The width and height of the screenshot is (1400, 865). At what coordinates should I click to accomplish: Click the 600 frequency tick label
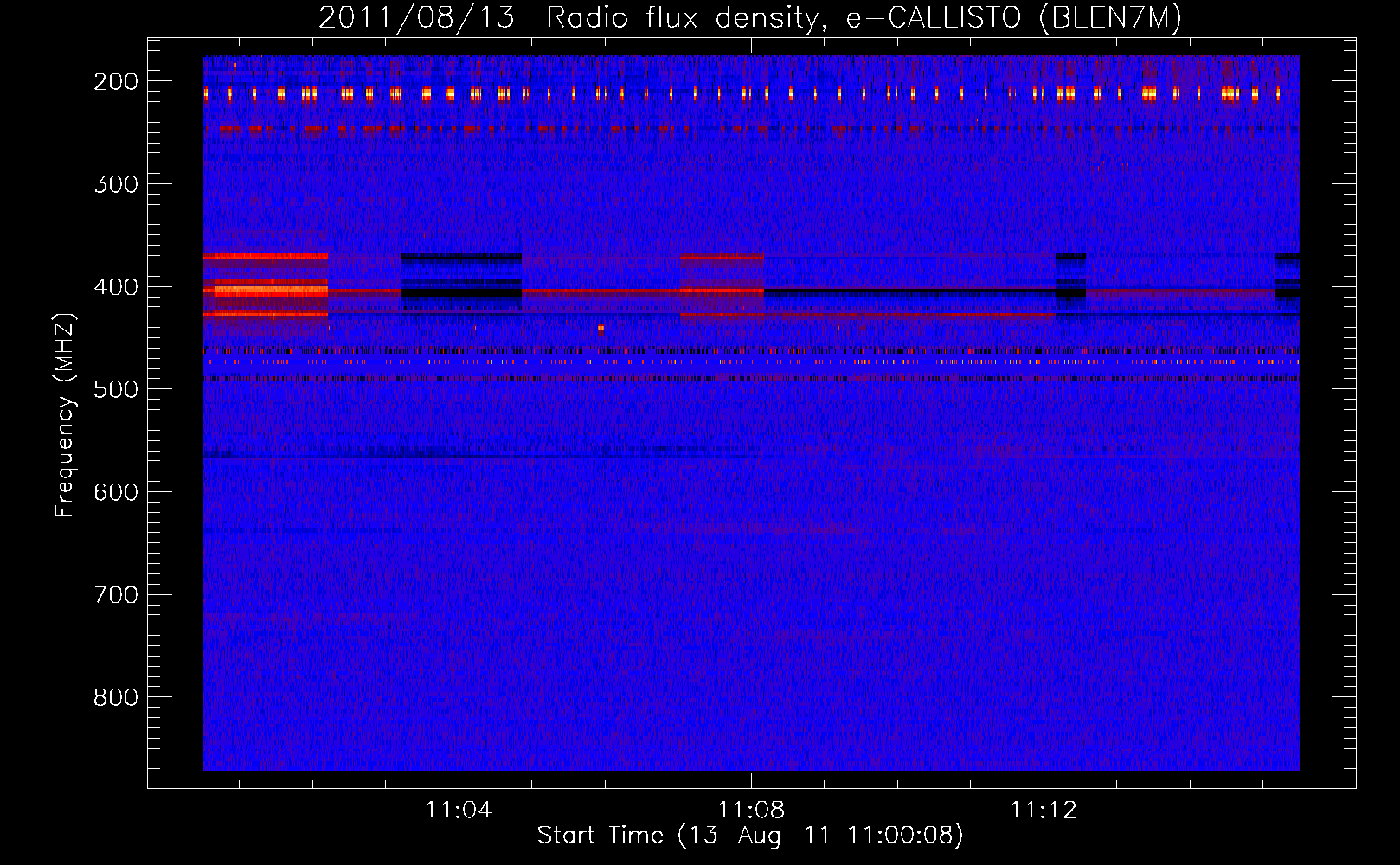(116, 492)
